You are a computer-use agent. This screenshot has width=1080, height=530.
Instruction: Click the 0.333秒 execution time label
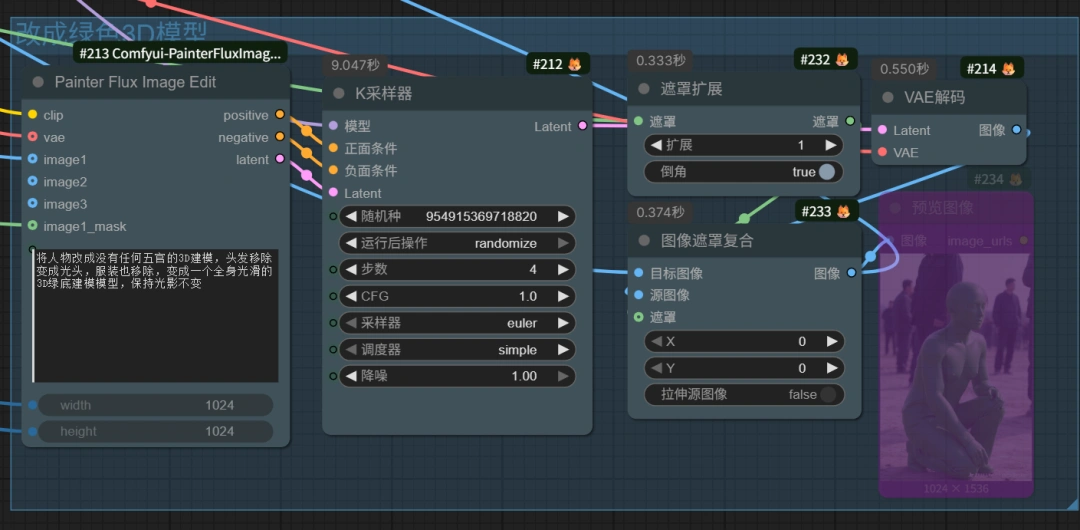coord(661,61)
